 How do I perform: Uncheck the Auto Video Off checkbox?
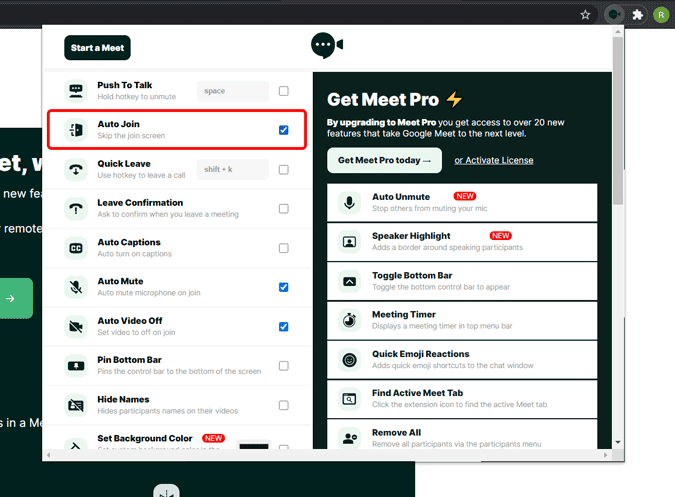click(x=284, y=327)
